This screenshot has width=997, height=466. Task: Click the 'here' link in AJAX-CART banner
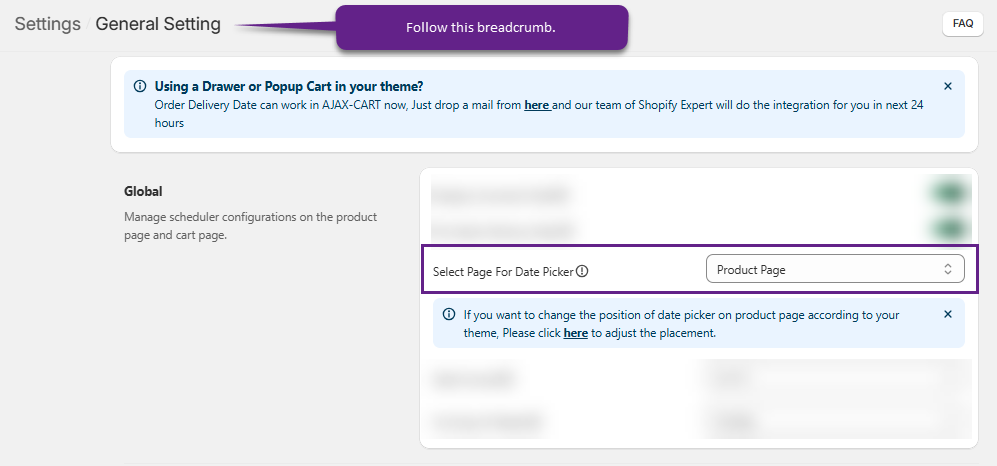pyautogui.click(x=537, y=105)
